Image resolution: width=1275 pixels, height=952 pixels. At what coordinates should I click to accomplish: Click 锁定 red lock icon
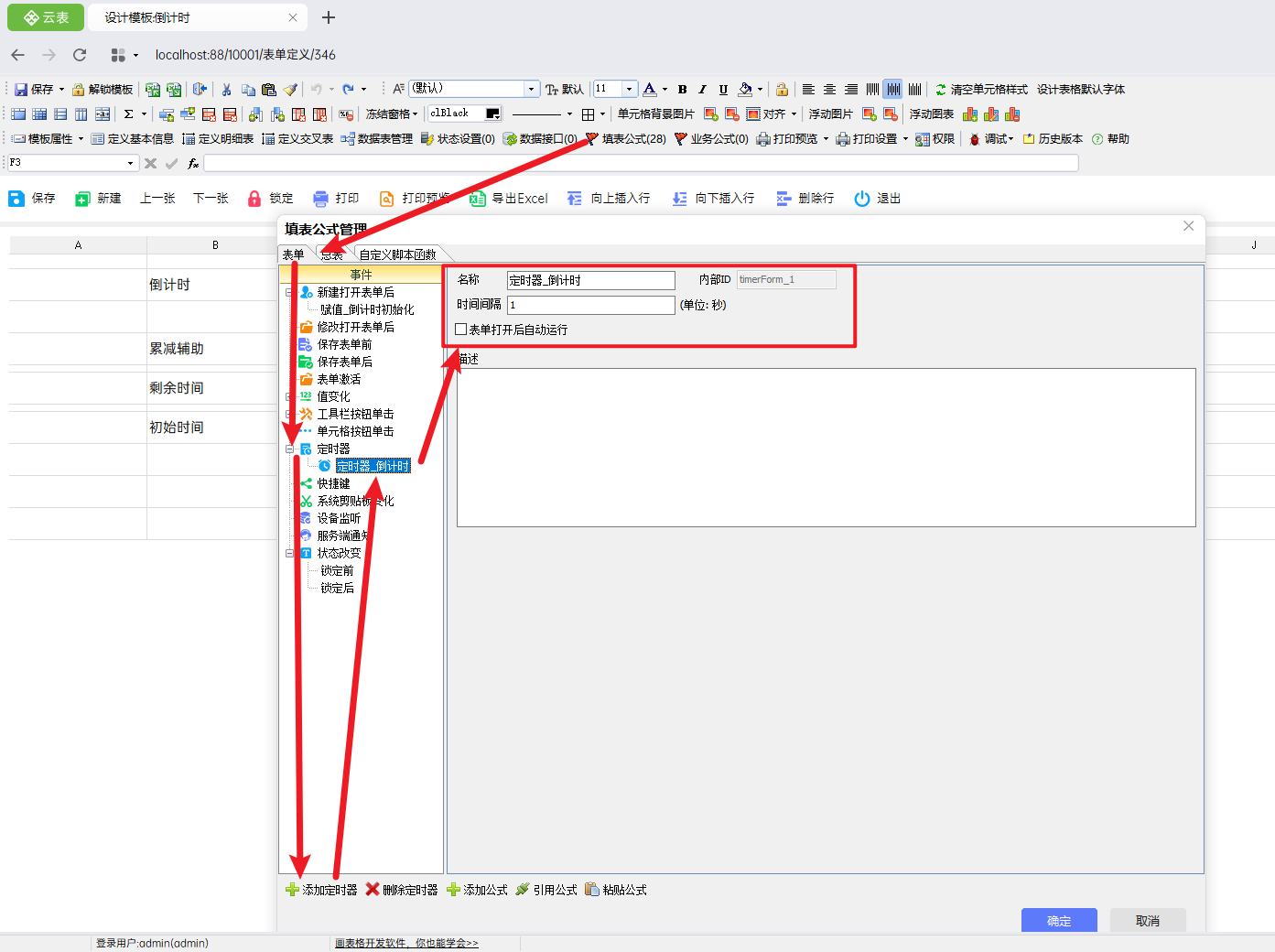point(254,199)
